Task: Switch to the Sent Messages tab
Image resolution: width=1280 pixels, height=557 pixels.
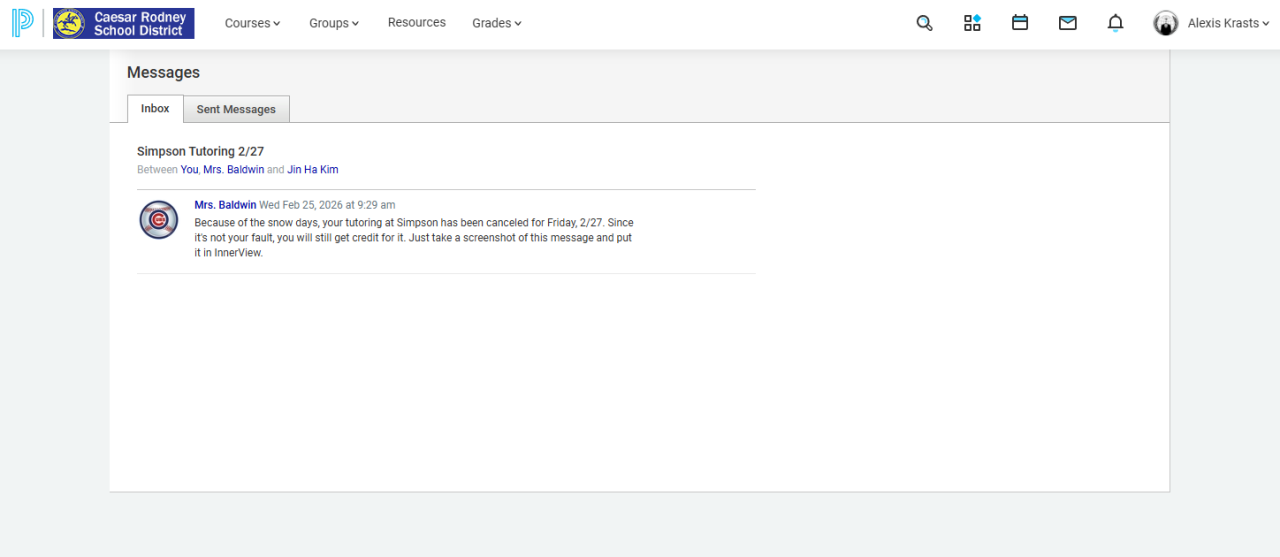Action: pos(236,109)
